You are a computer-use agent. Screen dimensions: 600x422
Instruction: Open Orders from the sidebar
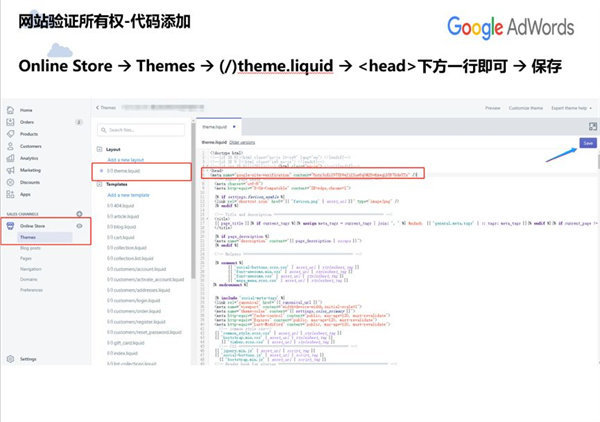tap(10, 122)
